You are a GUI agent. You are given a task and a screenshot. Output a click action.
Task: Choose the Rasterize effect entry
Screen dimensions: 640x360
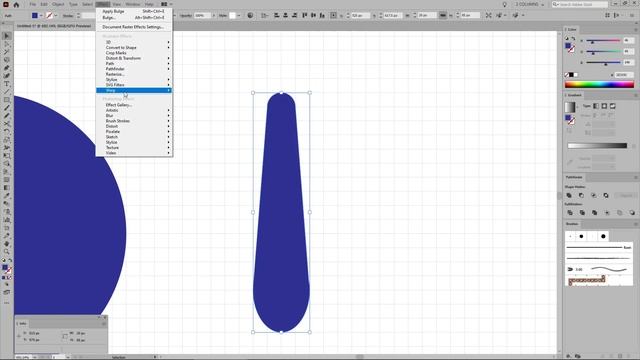(x=134, y=74)
